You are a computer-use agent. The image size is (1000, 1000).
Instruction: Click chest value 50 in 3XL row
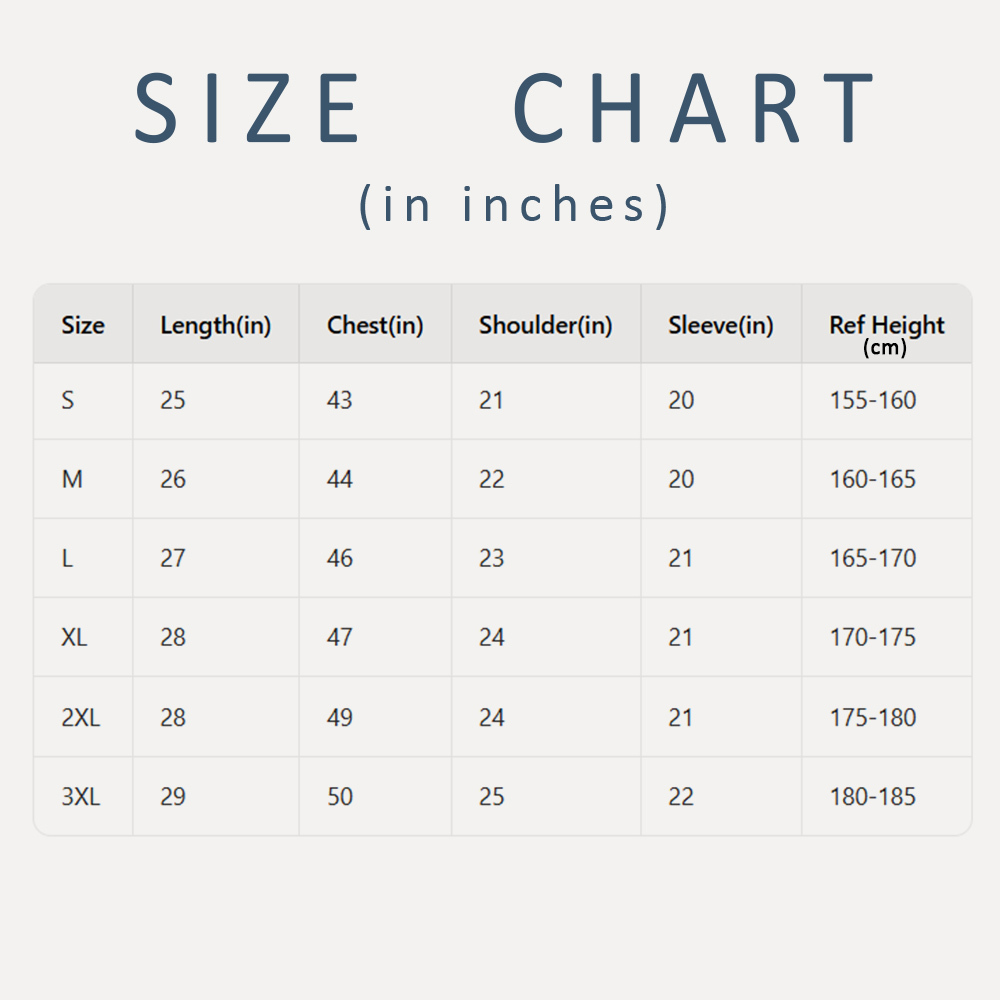coord(339,797)
